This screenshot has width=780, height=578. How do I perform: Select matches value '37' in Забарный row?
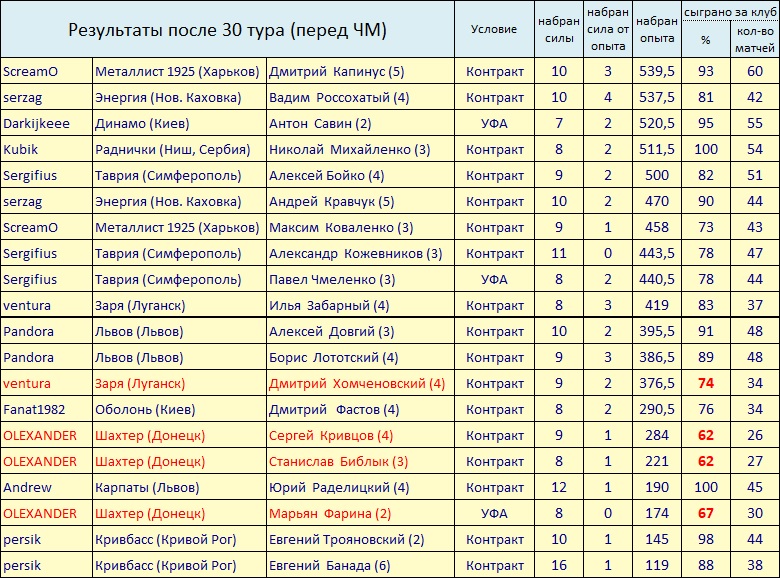755,305
